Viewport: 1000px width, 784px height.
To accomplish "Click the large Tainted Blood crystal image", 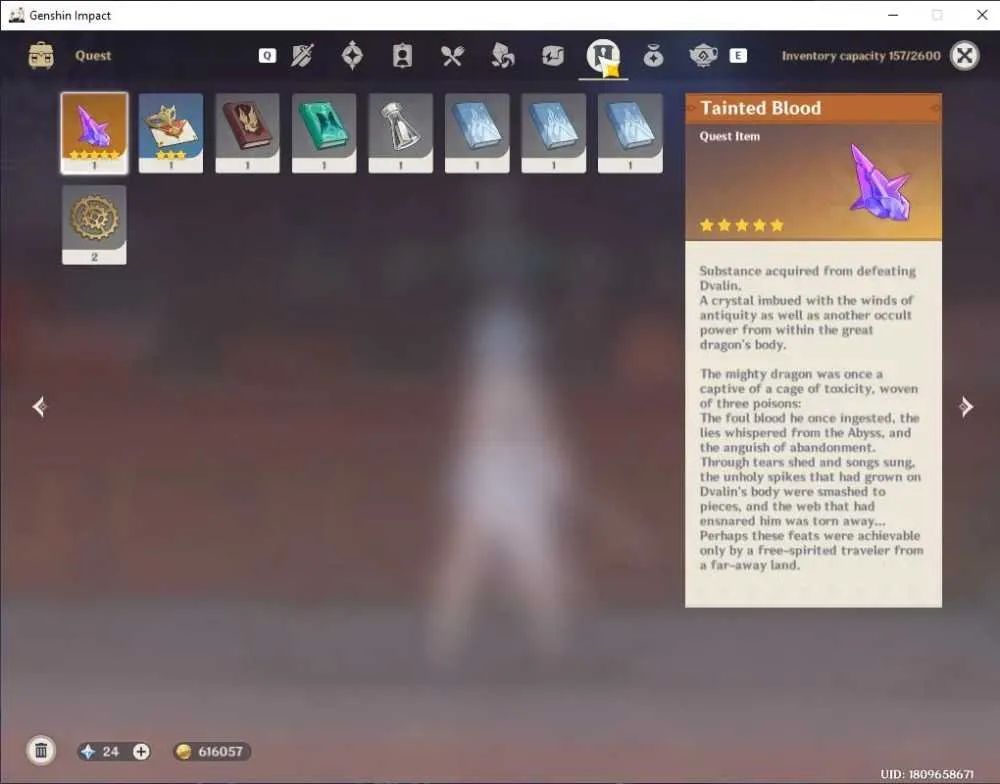I will coord(881,182).
